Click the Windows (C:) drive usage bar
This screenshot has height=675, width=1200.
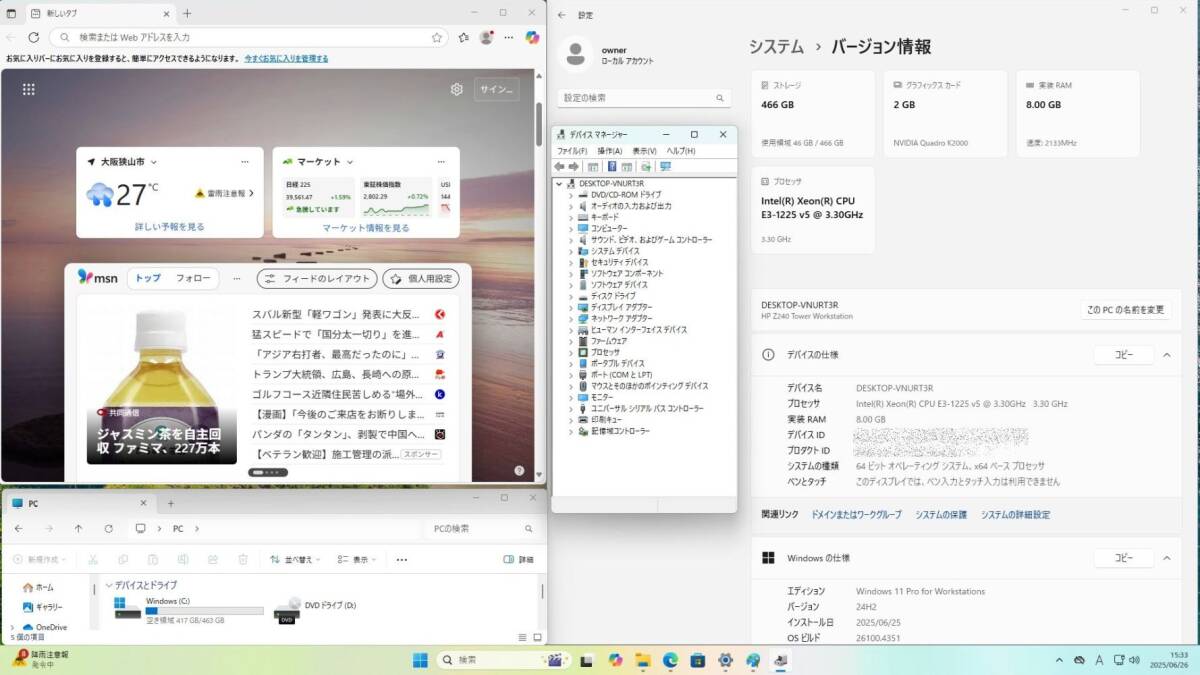tap(204, 610)
